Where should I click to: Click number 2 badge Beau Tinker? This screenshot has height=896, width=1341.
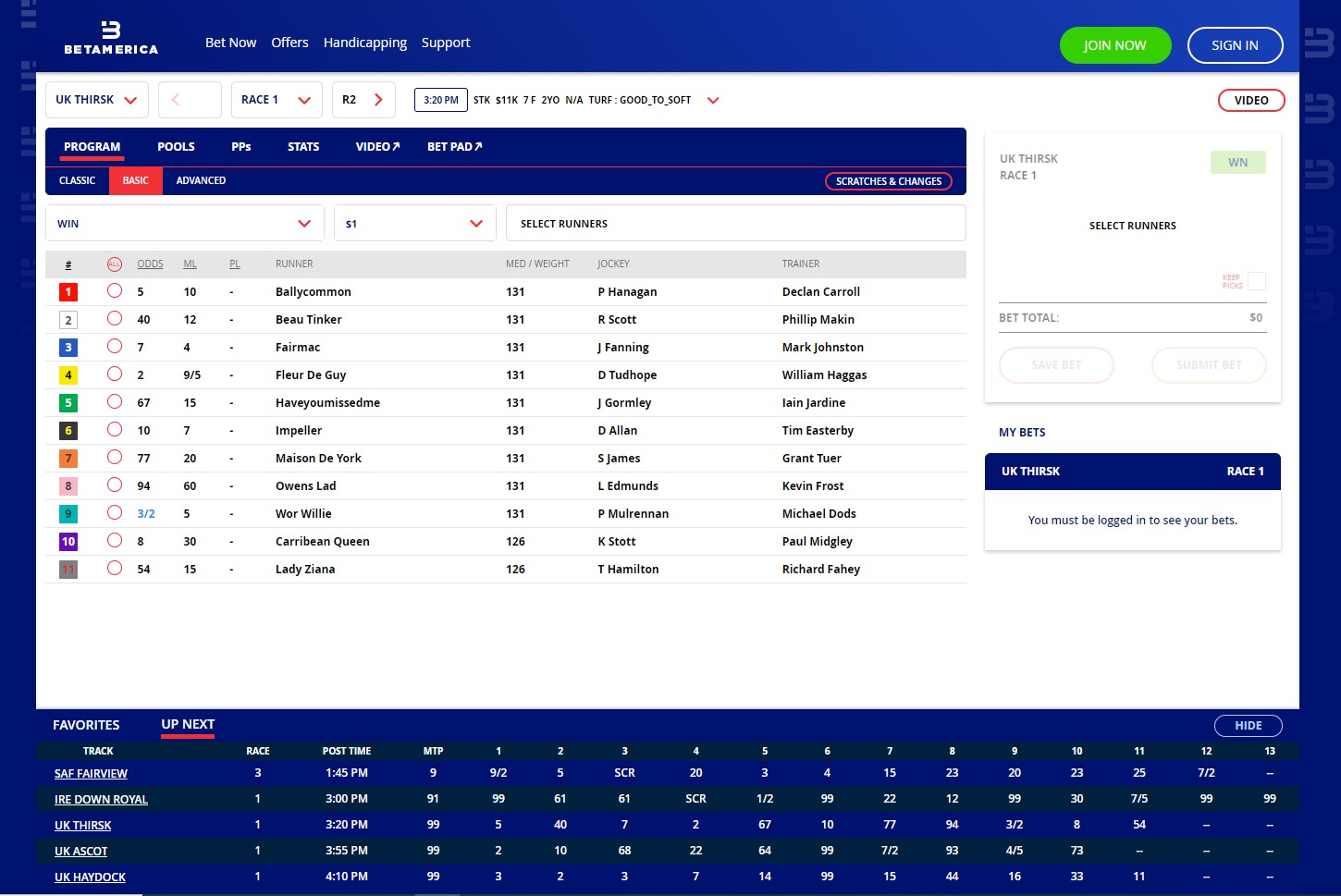pyautogui.click(x=68, y=320)
